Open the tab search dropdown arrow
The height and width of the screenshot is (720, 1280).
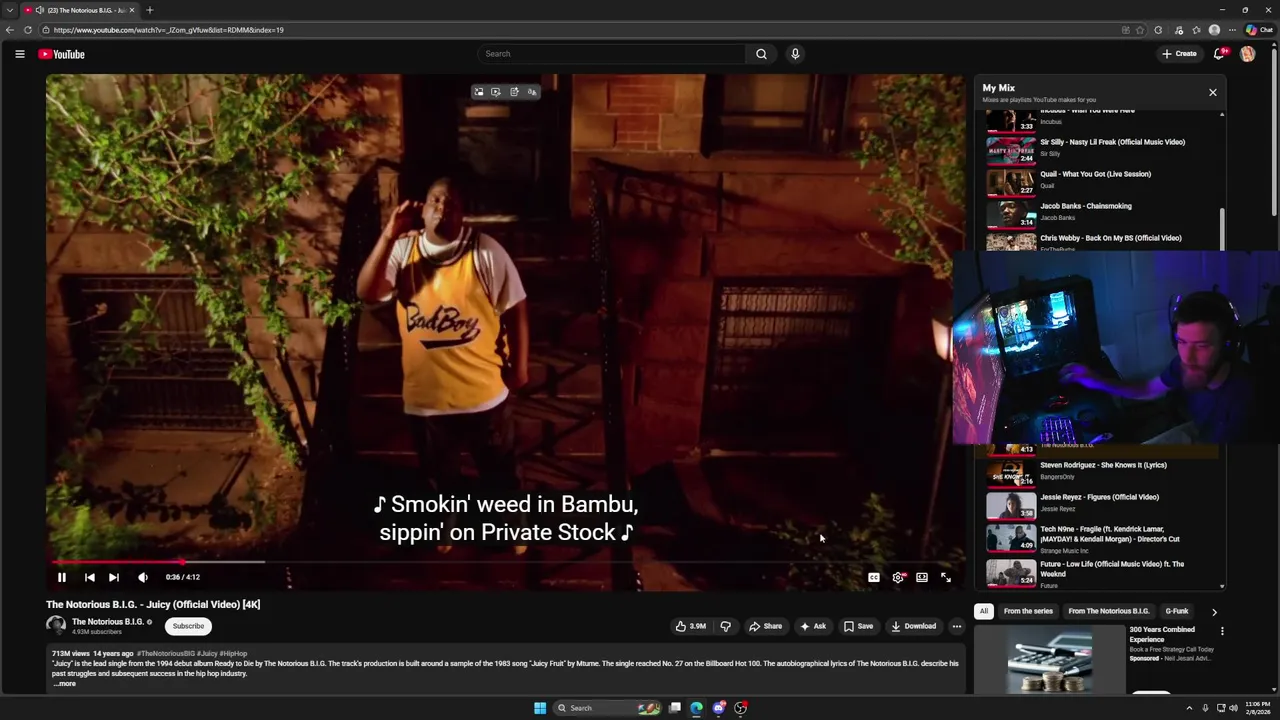[x=10, y=10]
